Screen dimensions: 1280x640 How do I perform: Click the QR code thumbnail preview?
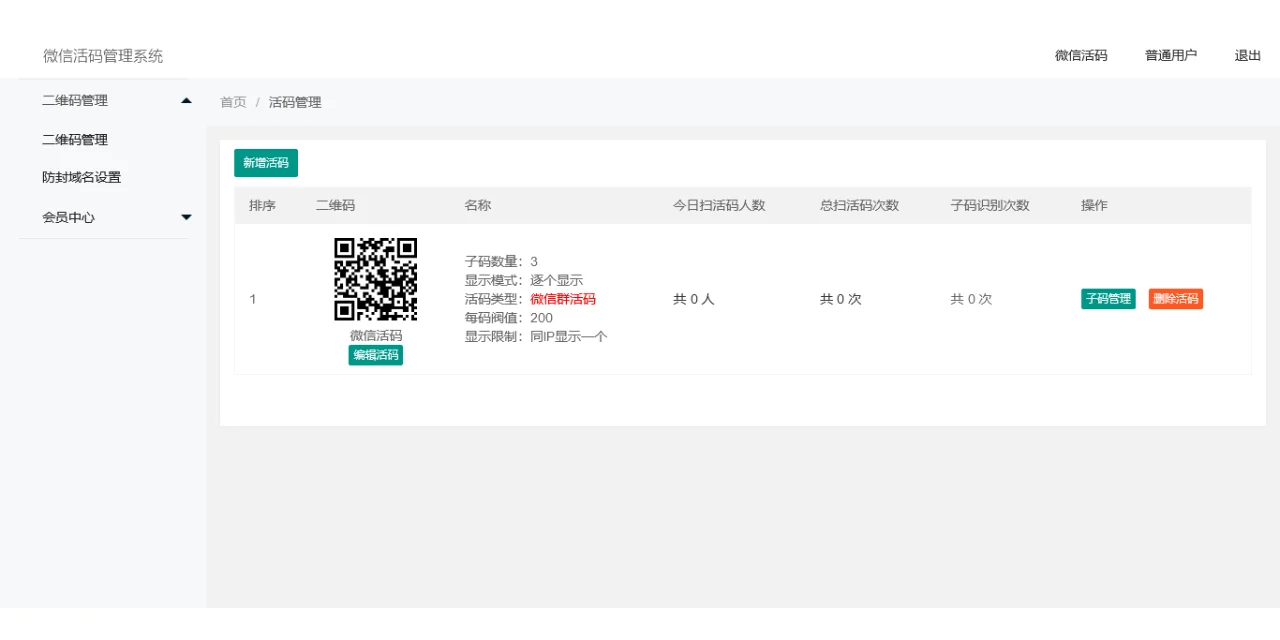375,278
